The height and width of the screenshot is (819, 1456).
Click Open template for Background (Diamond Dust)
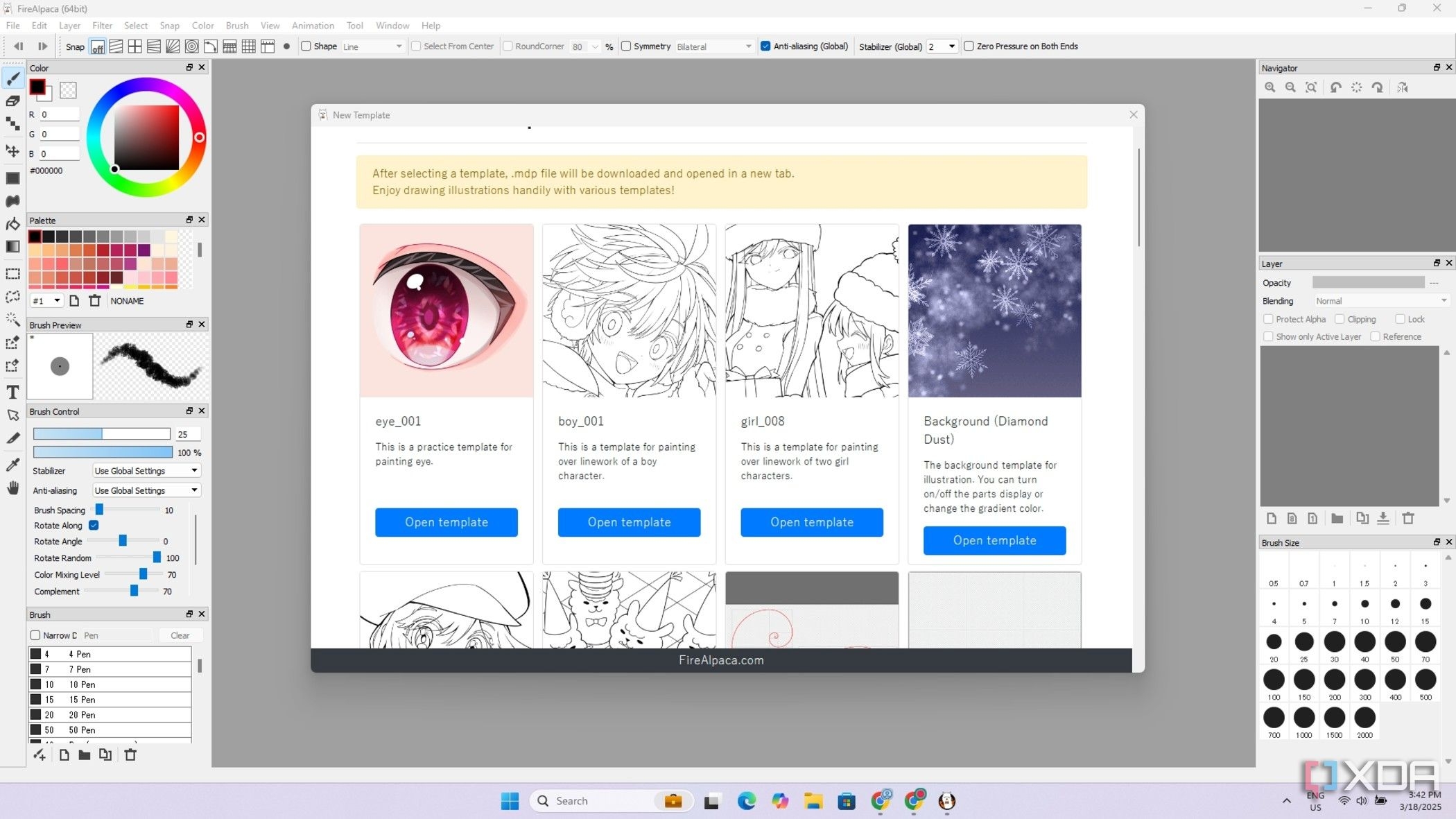pos(994,540)
